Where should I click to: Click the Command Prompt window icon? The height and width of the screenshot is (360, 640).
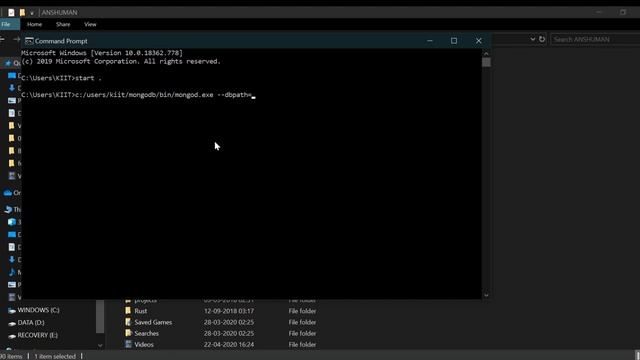pos(29,41)
